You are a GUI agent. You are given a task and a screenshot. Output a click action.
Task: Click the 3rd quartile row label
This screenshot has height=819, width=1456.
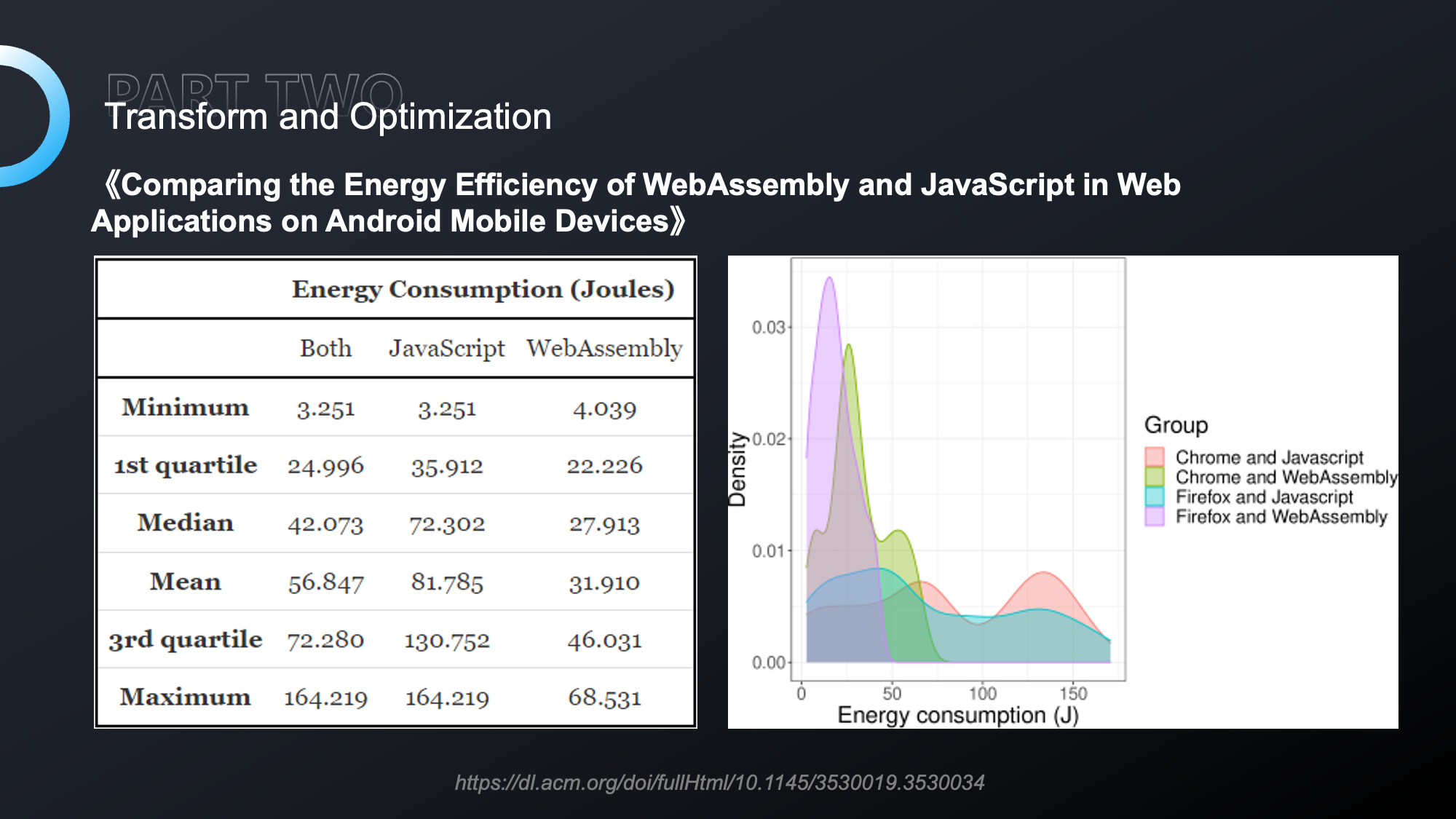[185, 639]
